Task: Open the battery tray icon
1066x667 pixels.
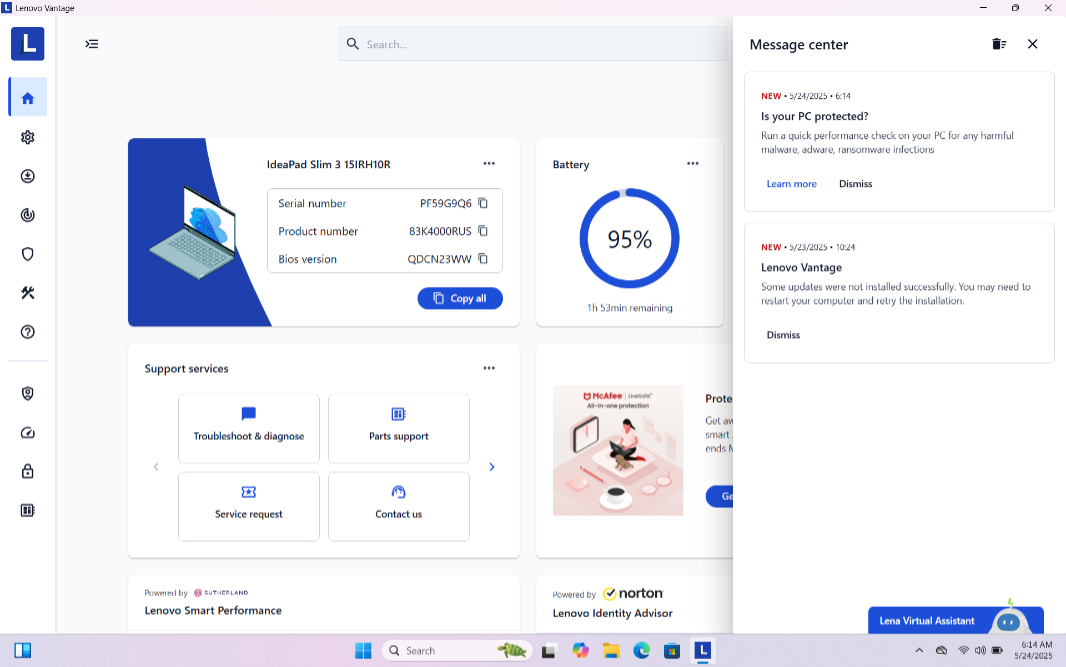Action: [997, 651]
